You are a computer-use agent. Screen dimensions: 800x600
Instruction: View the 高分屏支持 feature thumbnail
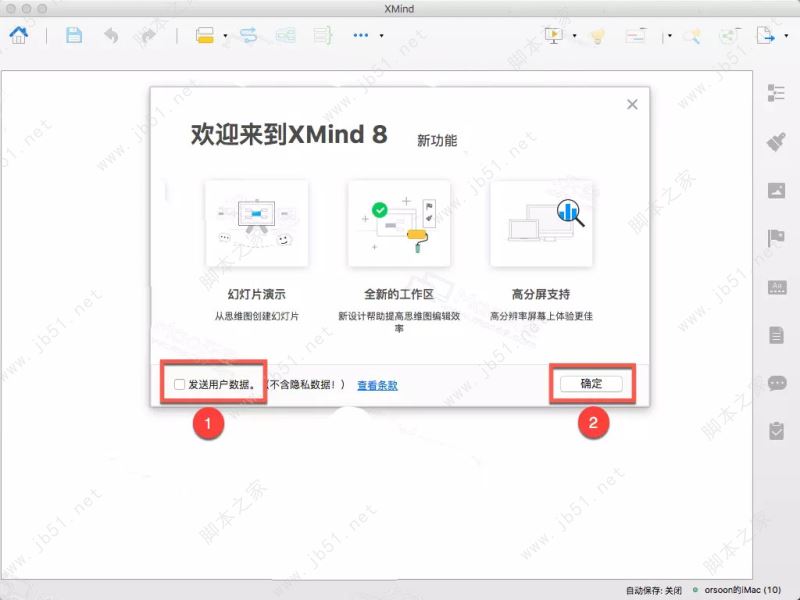coord(541,223)
